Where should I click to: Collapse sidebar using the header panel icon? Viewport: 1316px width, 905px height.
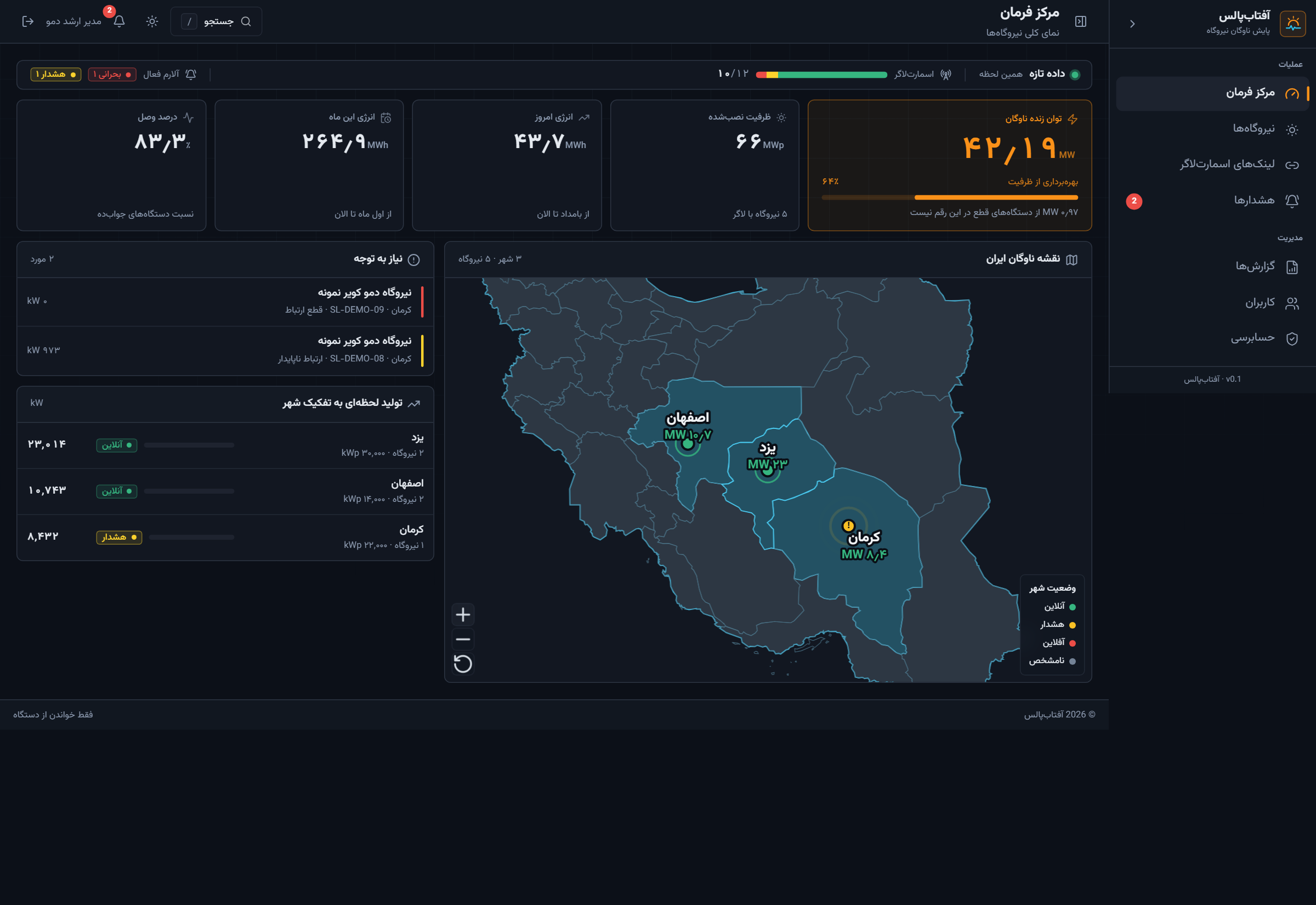point(1081,21)
